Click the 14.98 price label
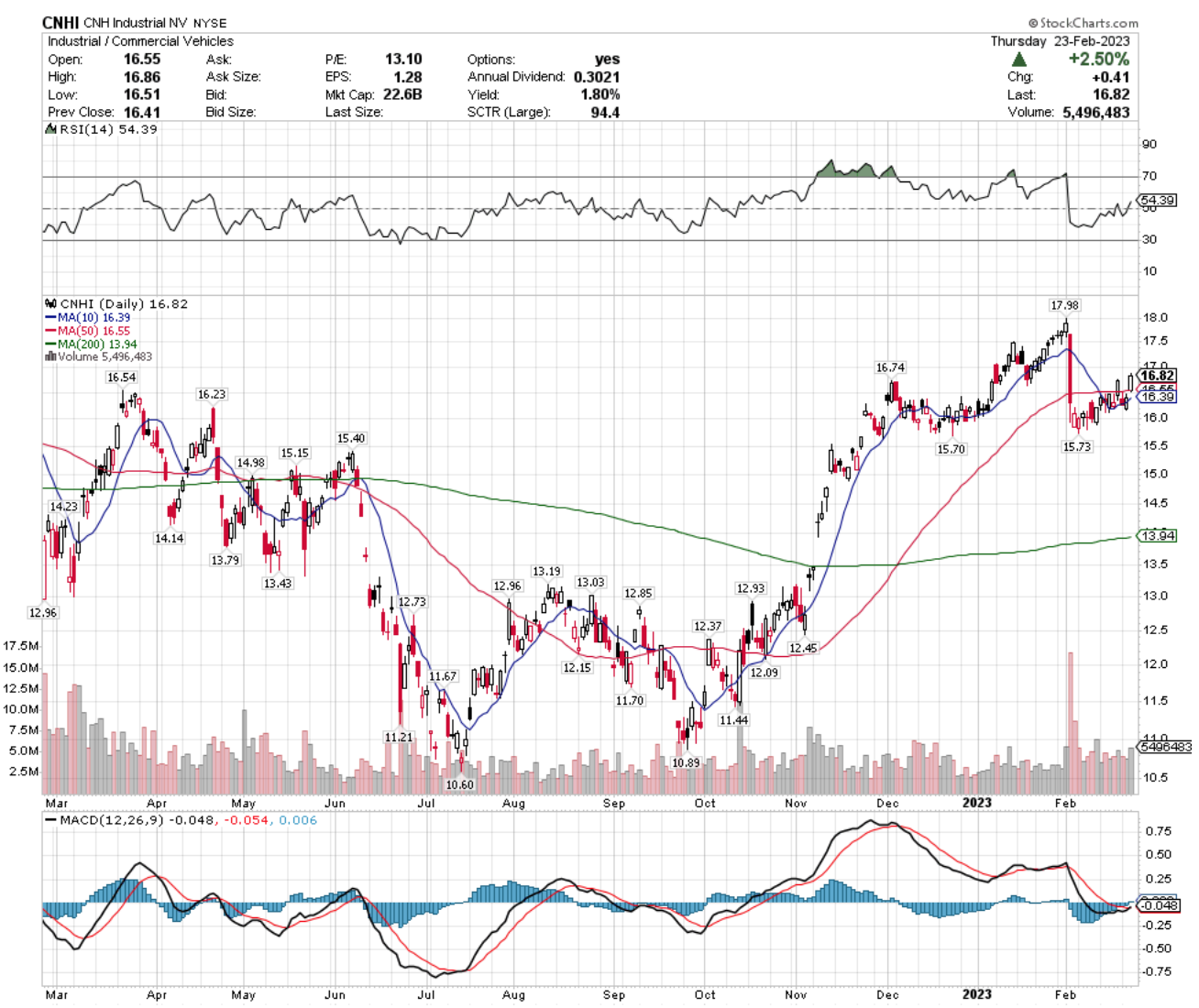1199x1008 pixels. point(250,463)
